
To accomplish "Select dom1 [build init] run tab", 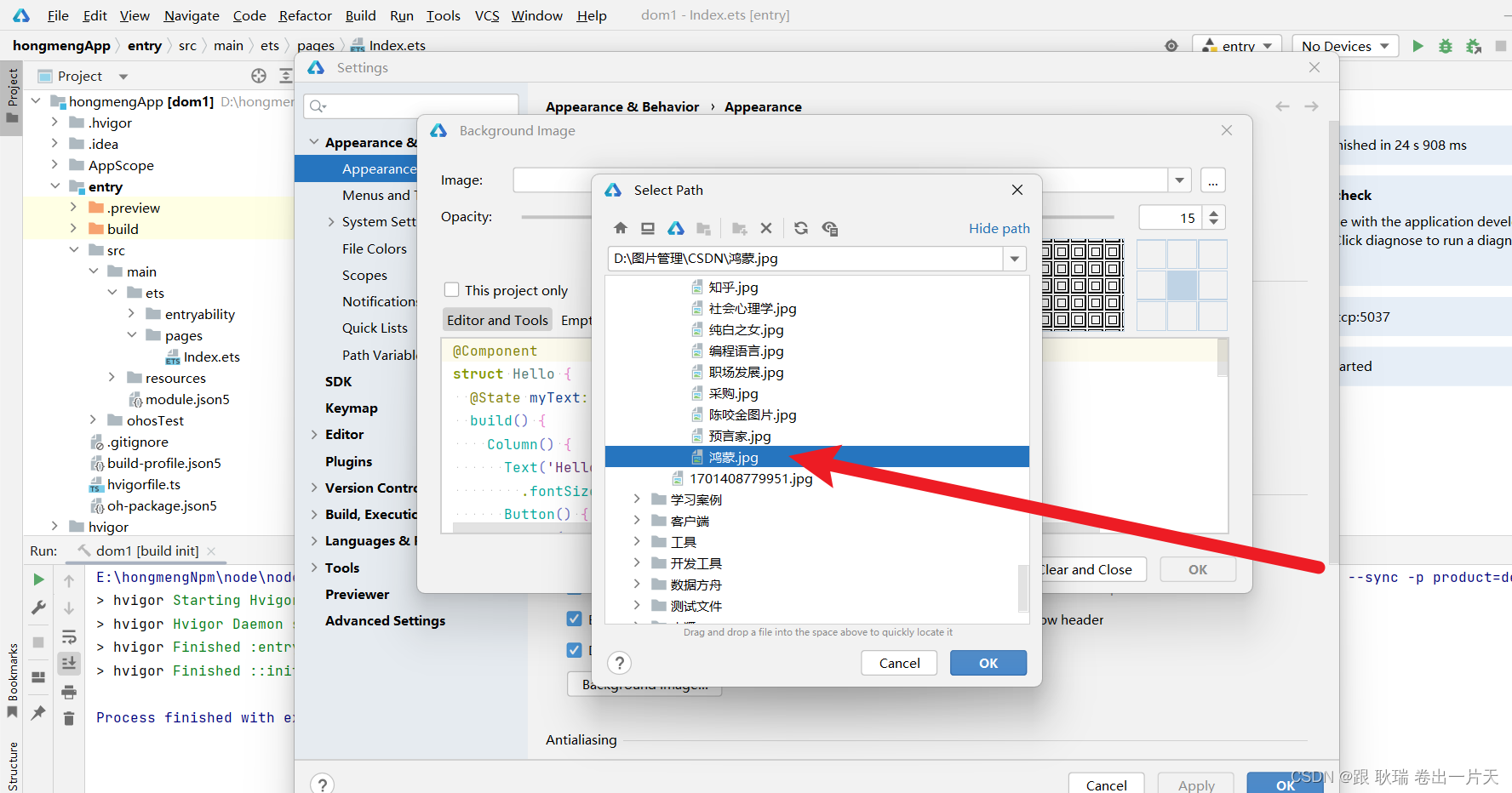I will tap(146, 551).
